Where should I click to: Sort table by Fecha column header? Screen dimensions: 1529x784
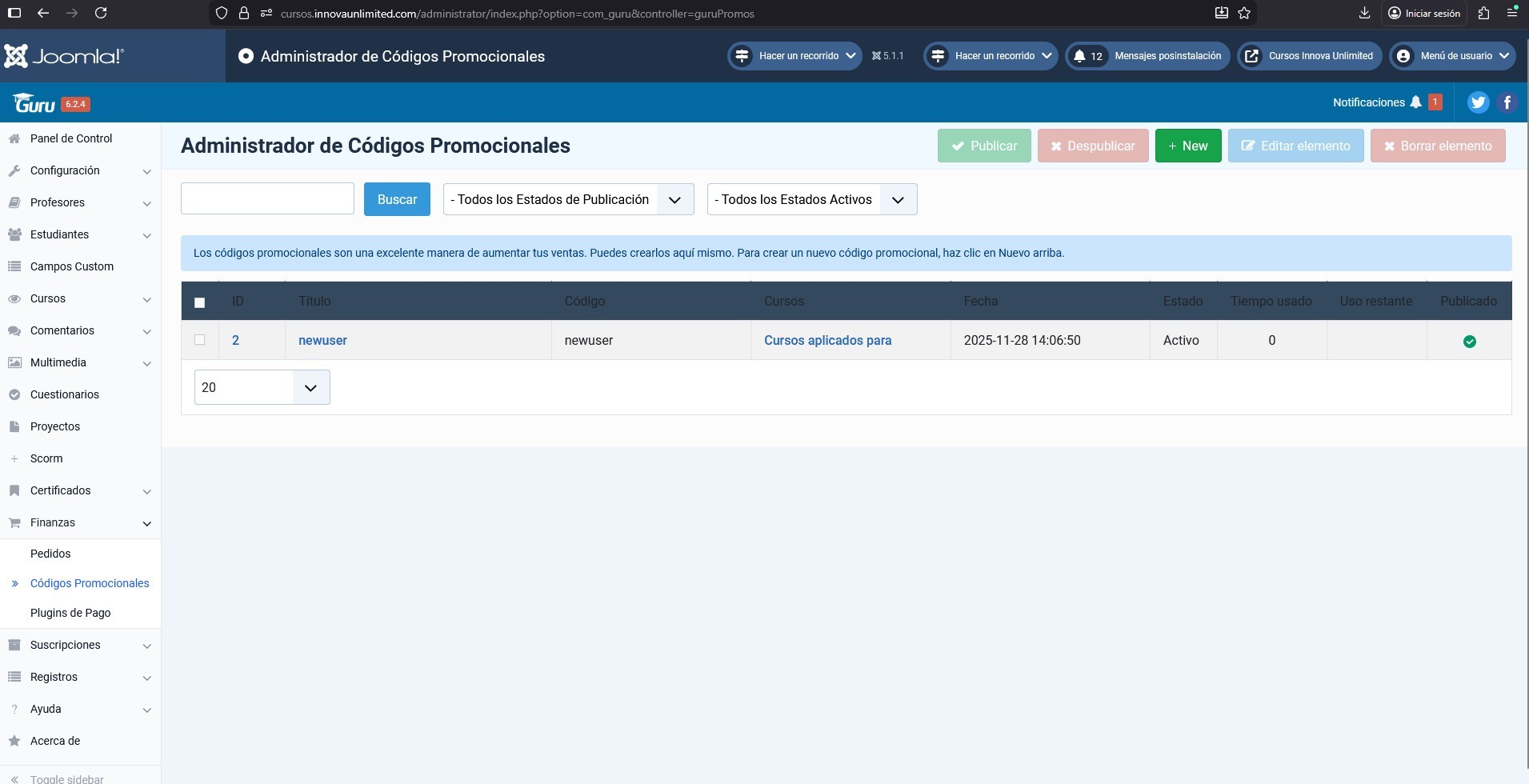tap(981, 301)
